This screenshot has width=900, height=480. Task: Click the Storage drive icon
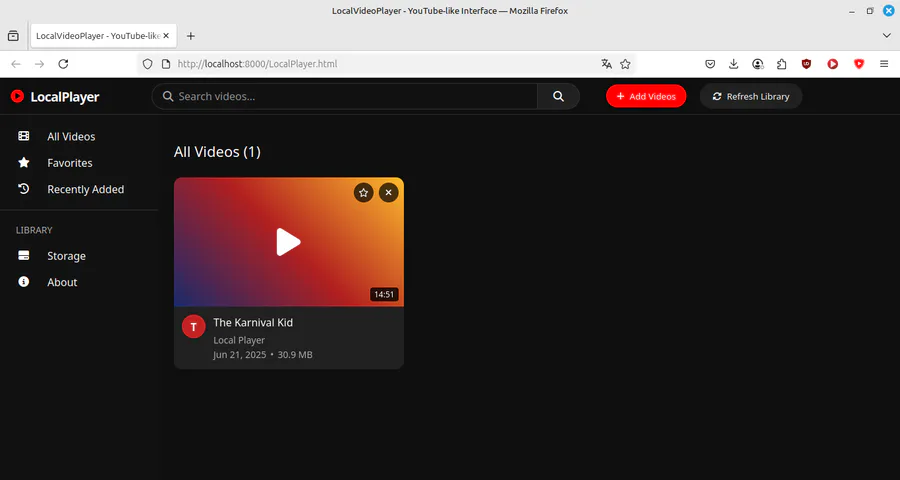pos(24,256)
